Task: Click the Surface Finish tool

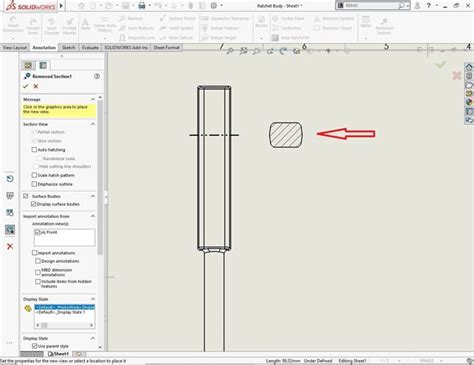Action: tap(177, 19)
